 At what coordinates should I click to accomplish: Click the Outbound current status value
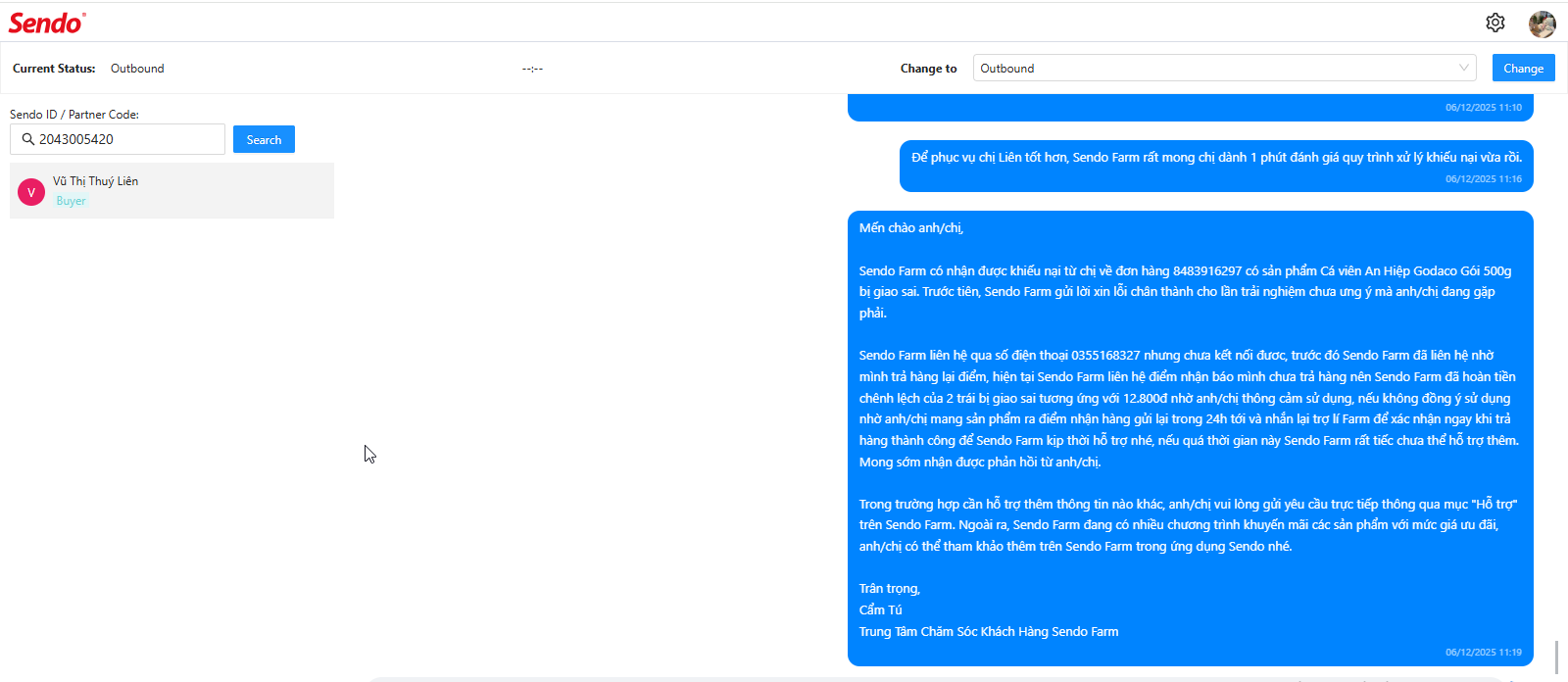(137, 69)
